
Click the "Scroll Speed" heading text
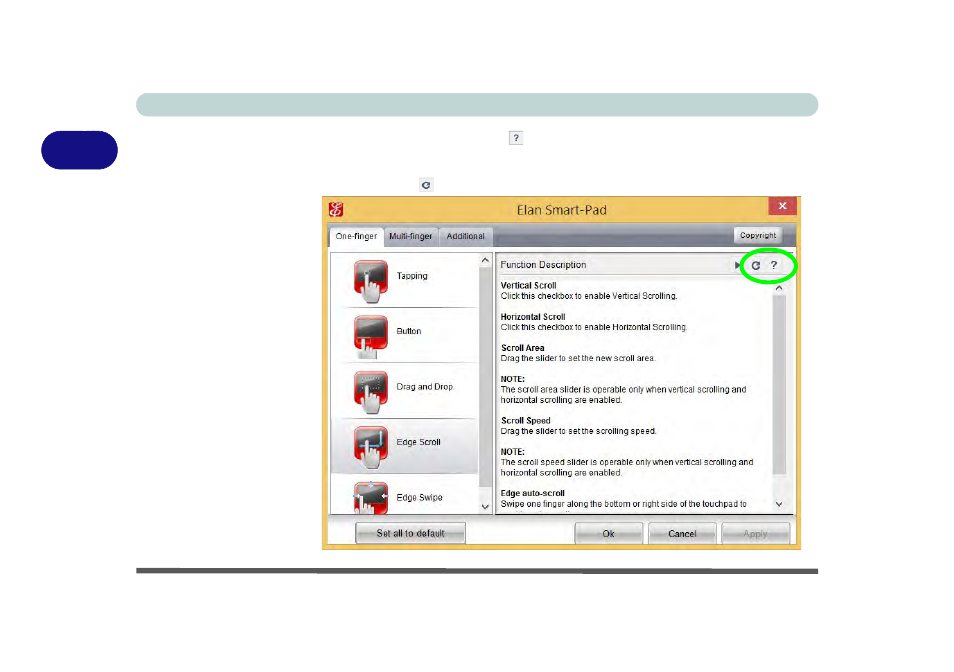point(526,420)
